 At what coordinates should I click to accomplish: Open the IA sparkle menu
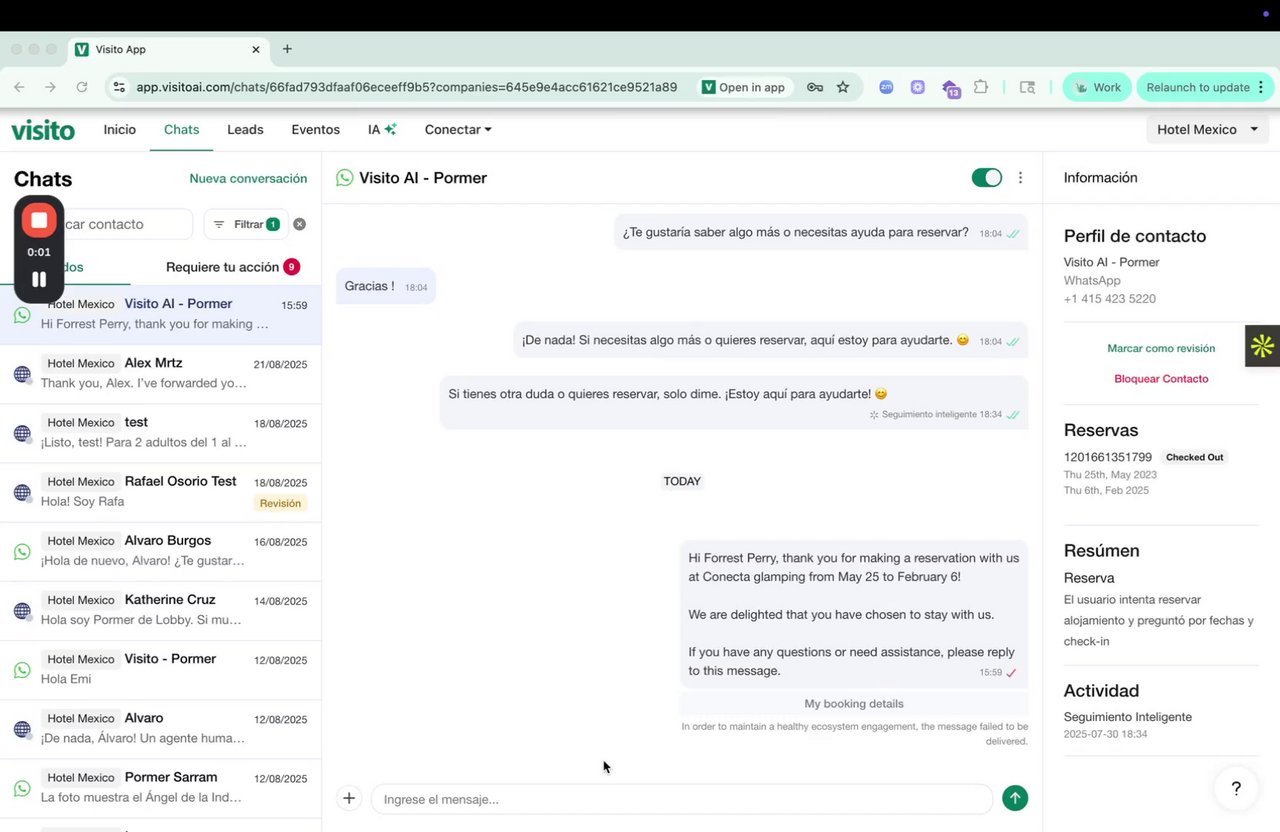coord(382,130)
